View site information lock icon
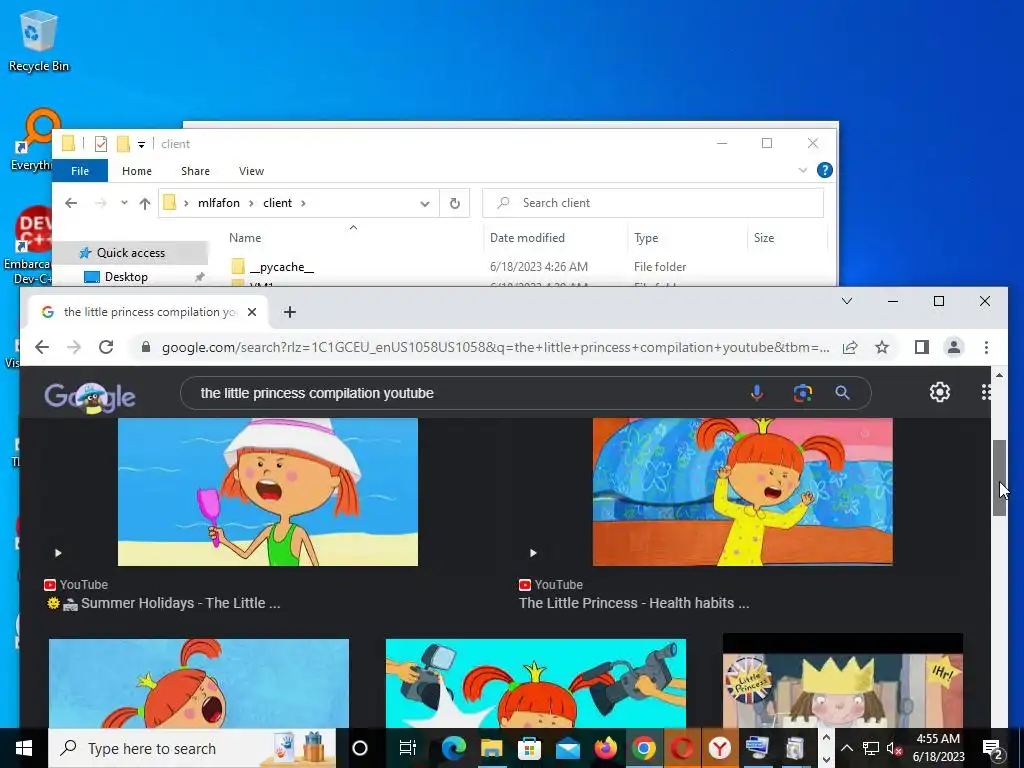The width and height of the screenshot is (1024, 768). pos(146,347)
